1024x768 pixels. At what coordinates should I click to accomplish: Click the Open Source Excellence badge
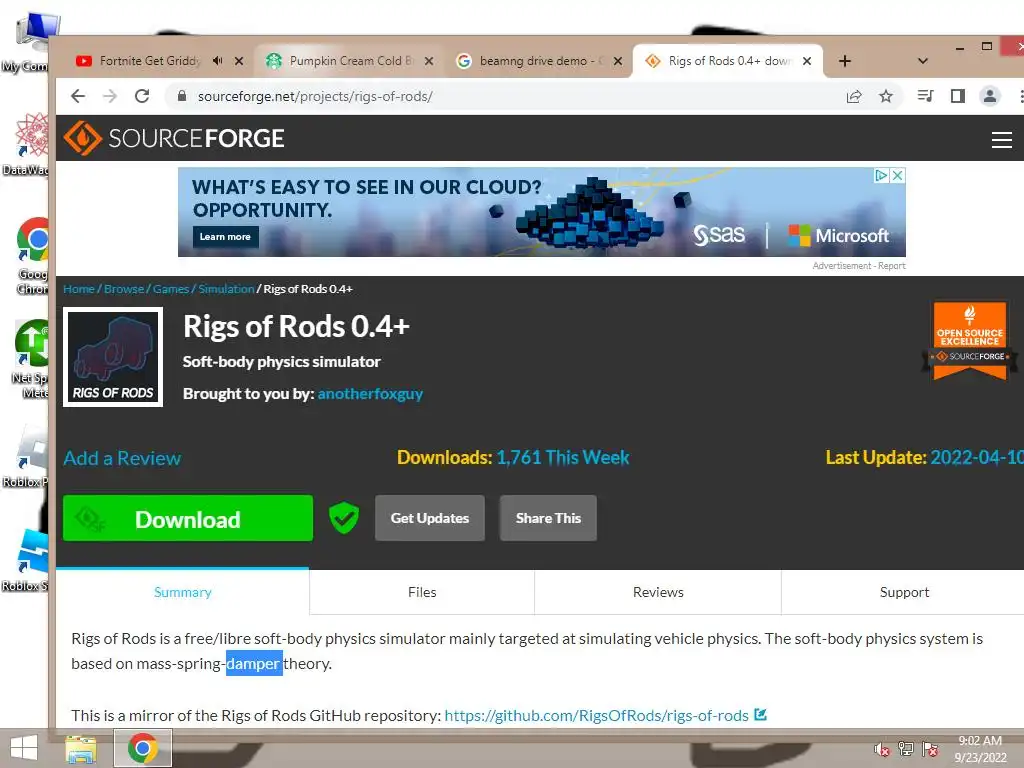pos(969,340)
